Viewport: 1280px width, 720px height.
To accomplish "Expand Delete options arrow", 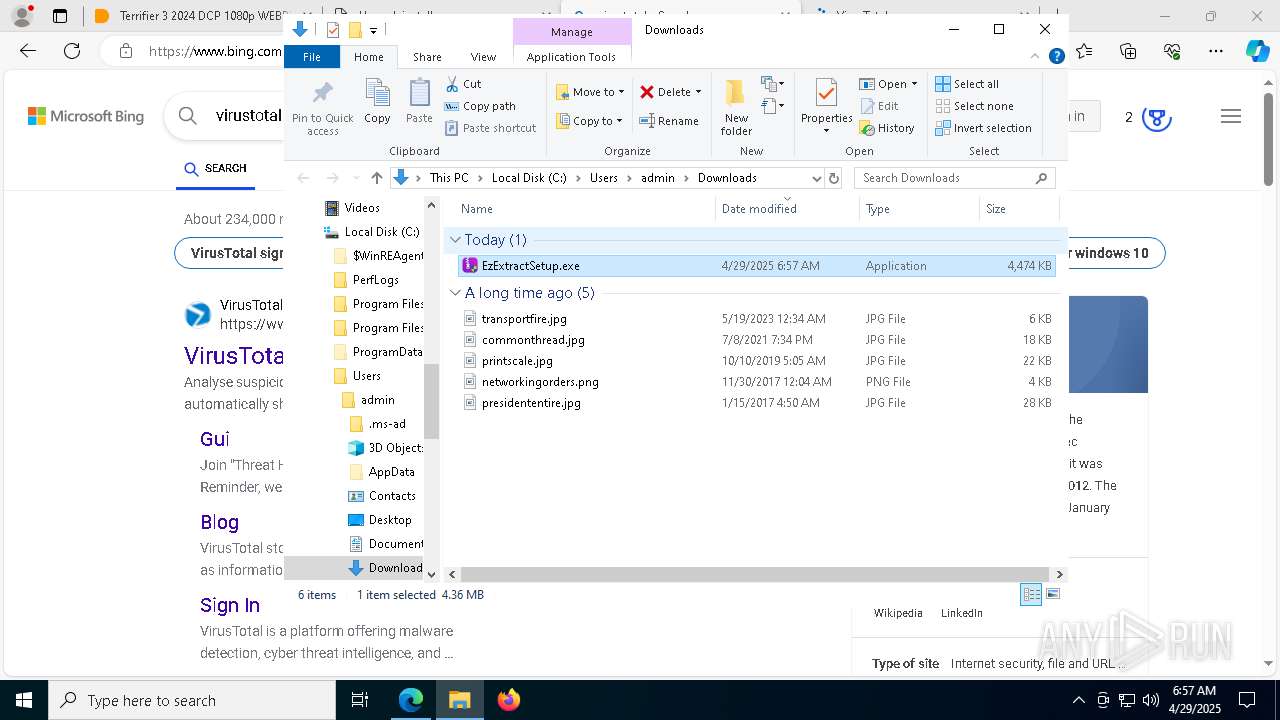I will click(x=698, y=92).
